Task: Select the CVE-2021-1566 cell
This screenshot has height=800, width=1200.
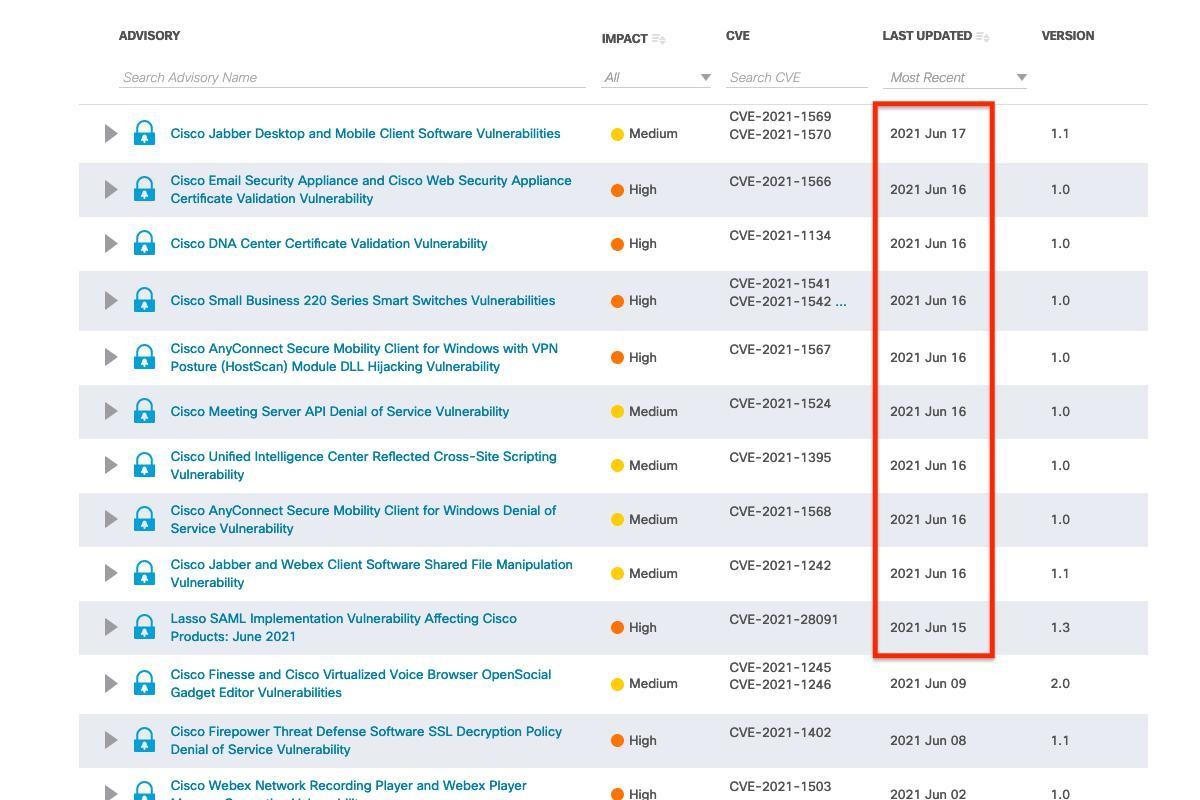Action: tap(780, 181)
